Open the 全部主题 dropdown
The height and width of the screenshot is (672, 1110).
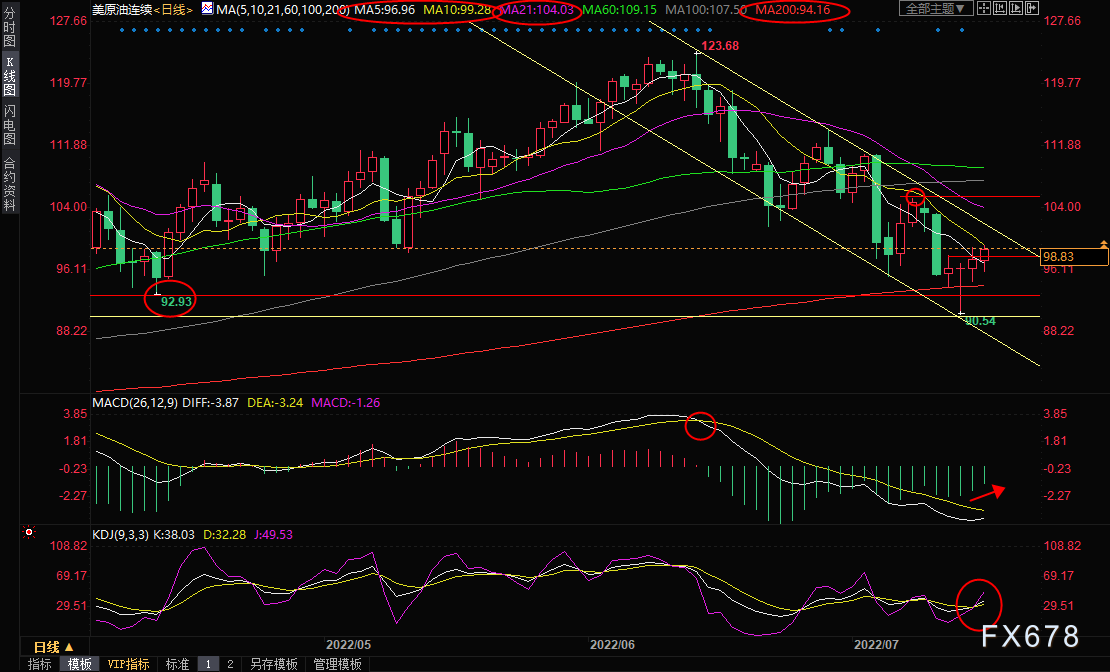(x=935, y=8)
